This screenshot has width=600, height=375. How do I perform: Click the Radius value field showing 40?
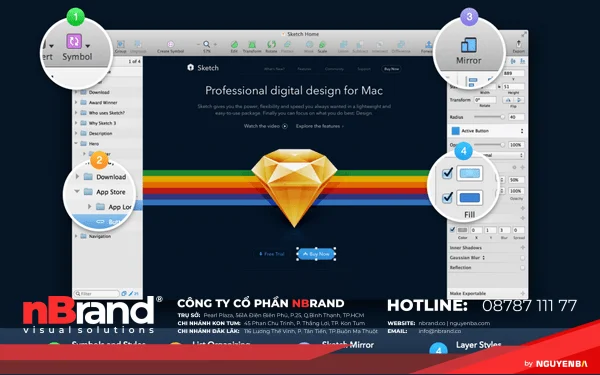point(516,117)
